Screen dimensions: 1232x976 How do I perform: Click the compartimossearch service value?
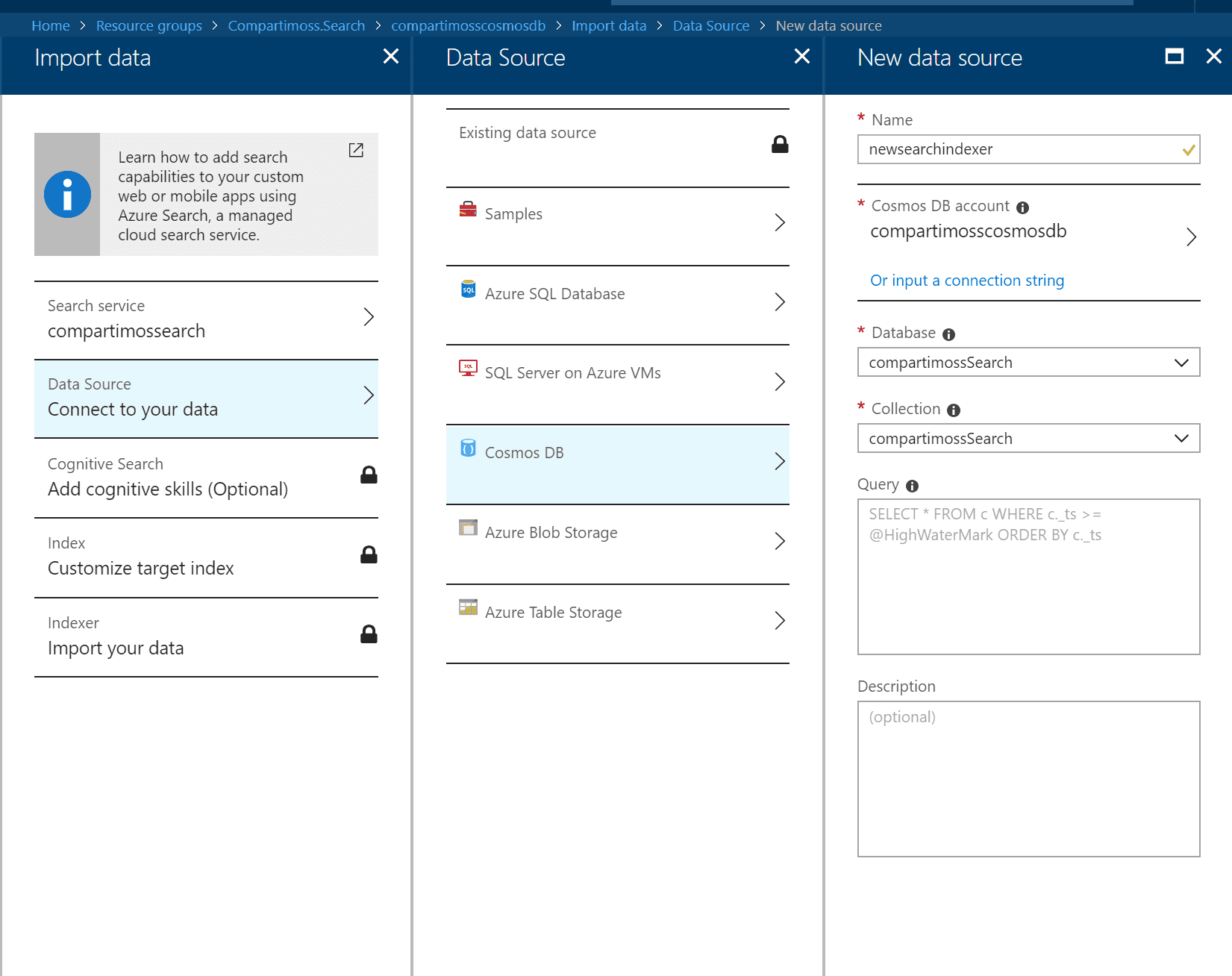click(x=126, y=331)
